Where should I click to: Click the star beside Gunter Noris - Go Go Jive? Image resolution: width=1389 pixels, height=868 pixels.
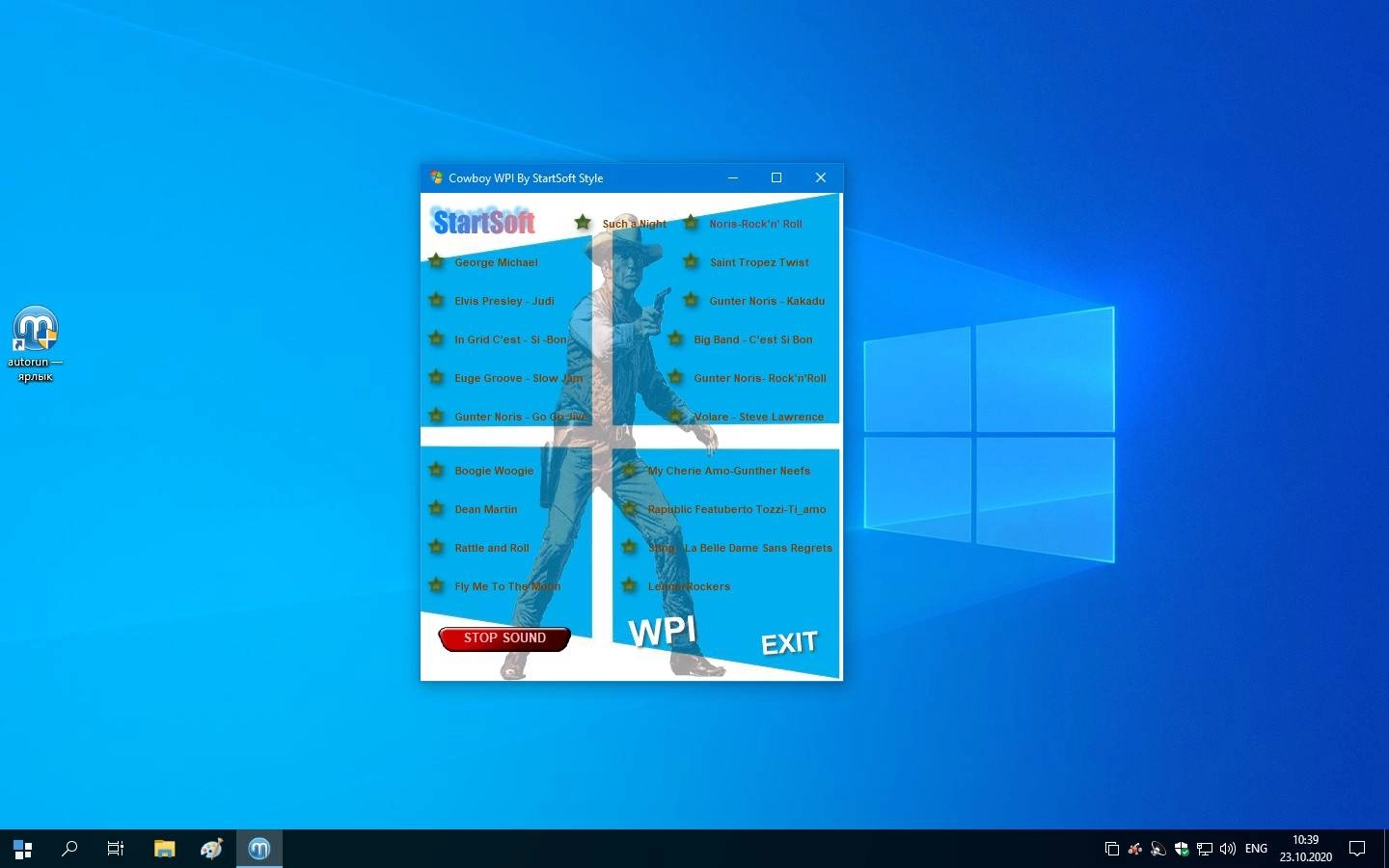point(436,416)
